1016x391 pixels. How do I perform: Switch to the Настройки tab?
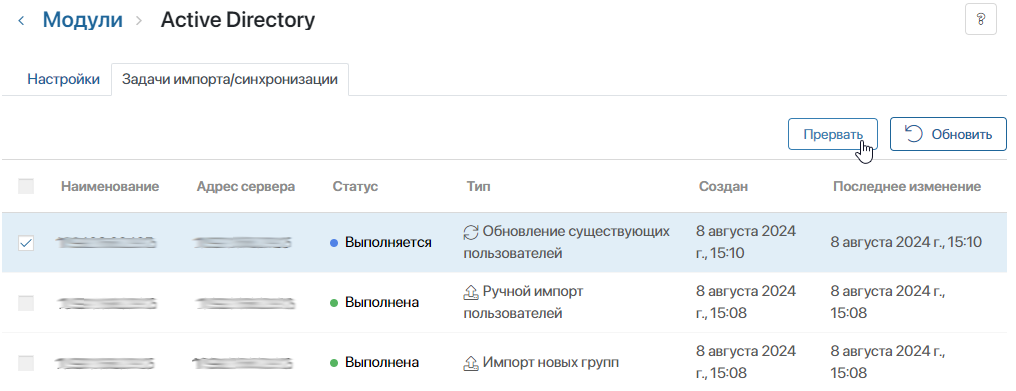click(64, 80)
